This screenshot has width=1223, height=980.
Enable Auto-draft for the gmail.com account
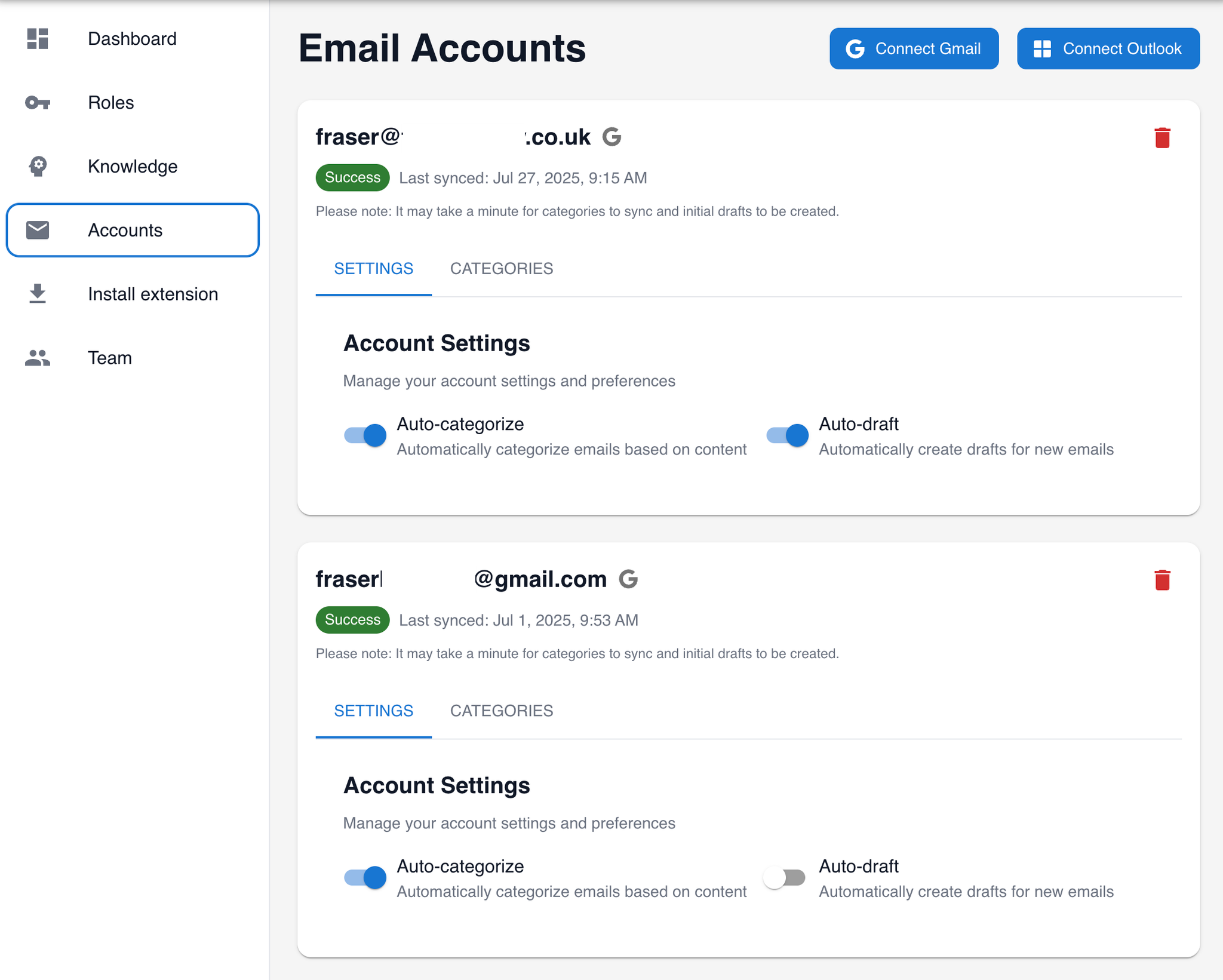coord(785,878)
